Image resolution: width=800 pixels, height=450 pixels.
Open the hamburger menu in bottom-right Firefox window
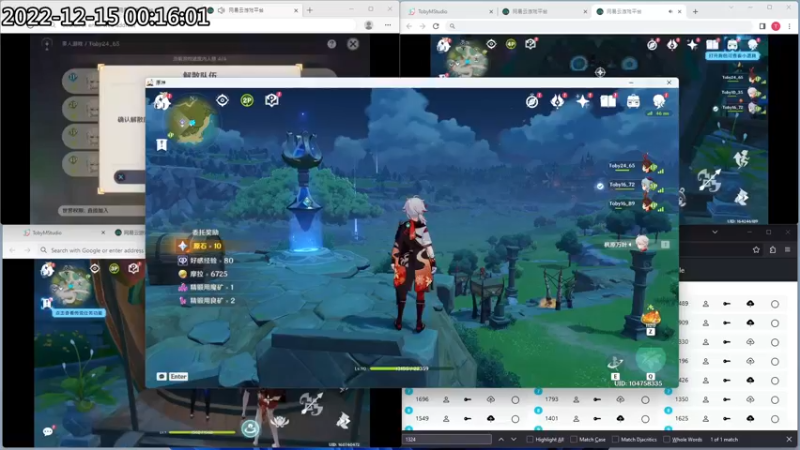click(x=788, y=249)
